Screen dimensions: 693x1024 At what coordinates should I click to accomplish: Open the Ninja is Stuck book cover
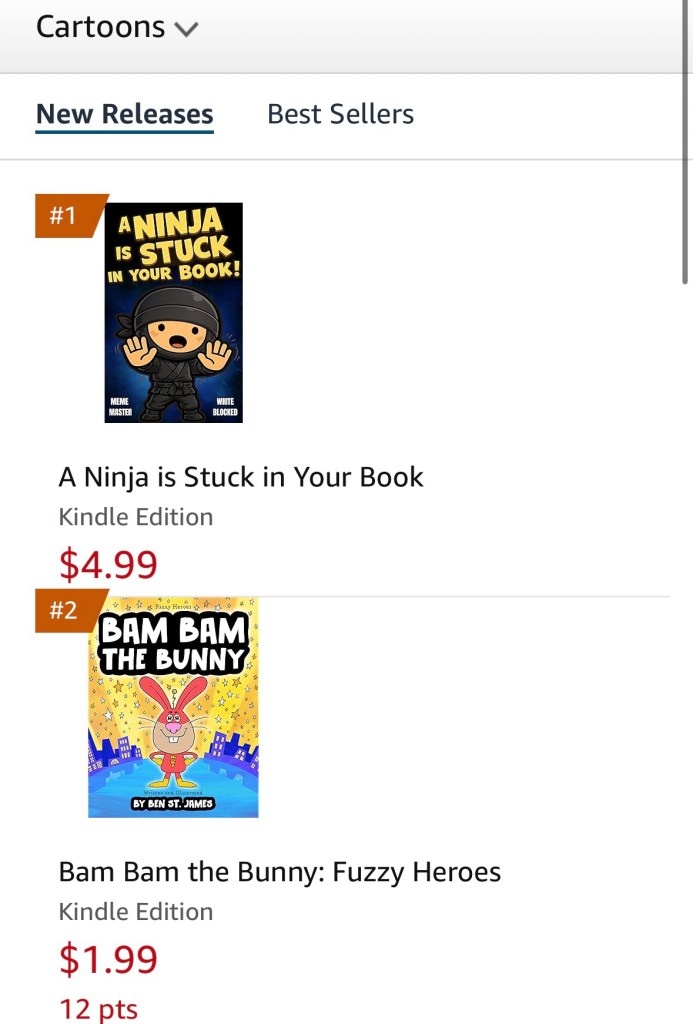point(173,312)
